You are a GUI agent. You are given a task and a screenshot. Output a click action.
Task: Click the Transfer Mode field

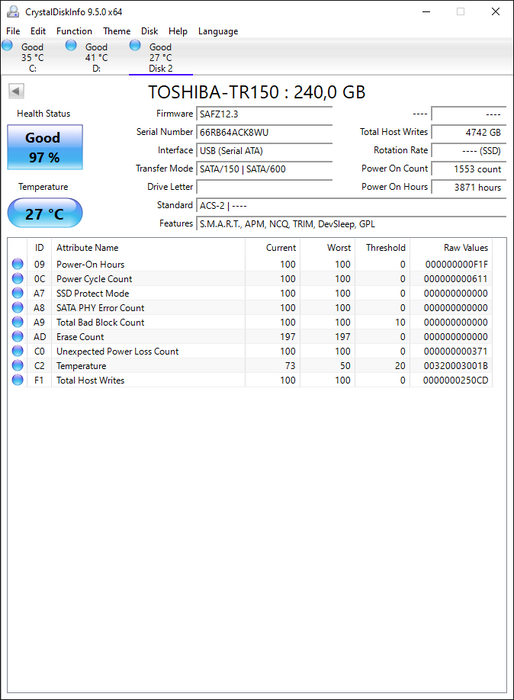coord(264,169)
